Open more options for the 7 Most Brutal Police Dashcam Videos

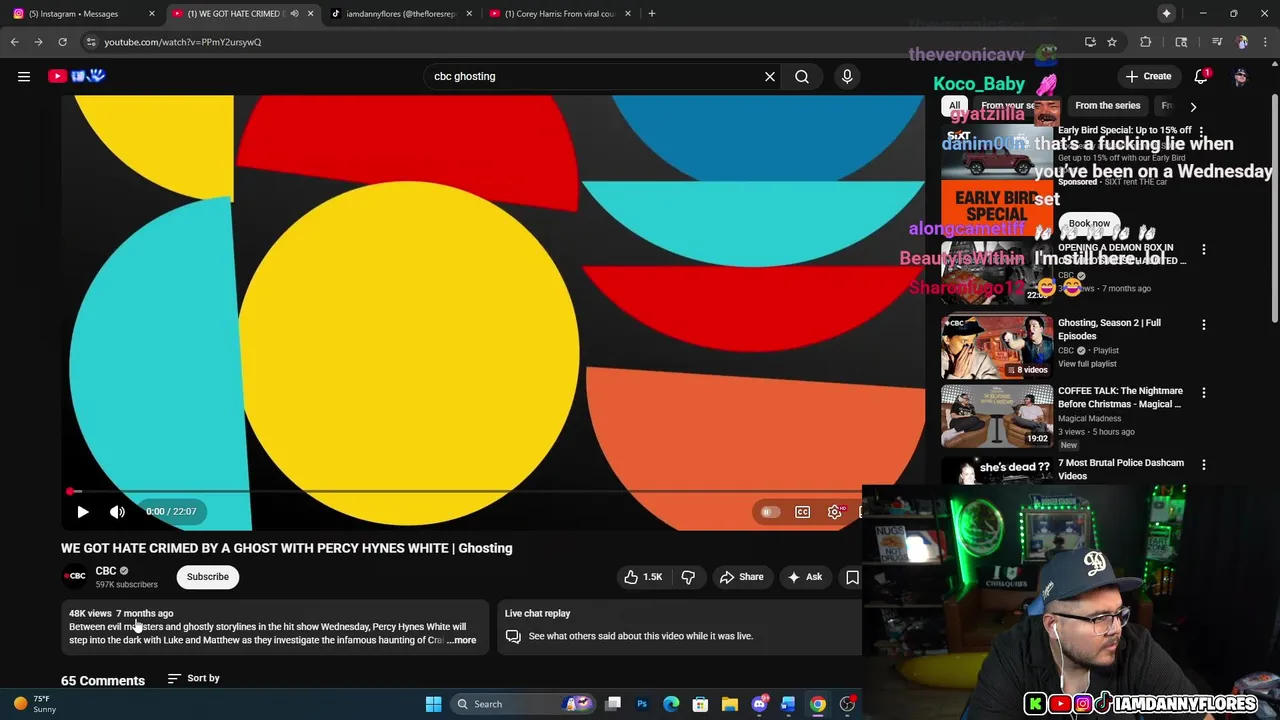1204,465
